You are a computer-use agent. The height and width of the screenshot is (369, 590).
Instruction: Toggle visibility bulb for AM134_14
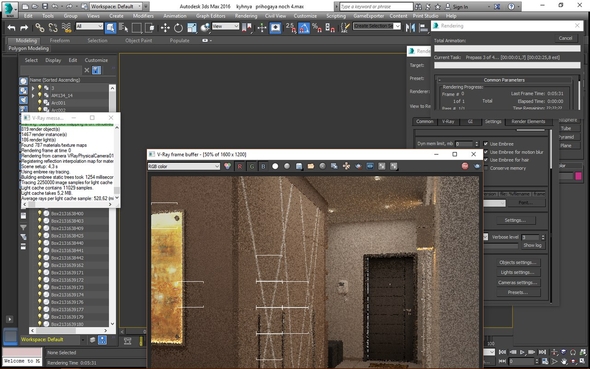tap(40, 95)
